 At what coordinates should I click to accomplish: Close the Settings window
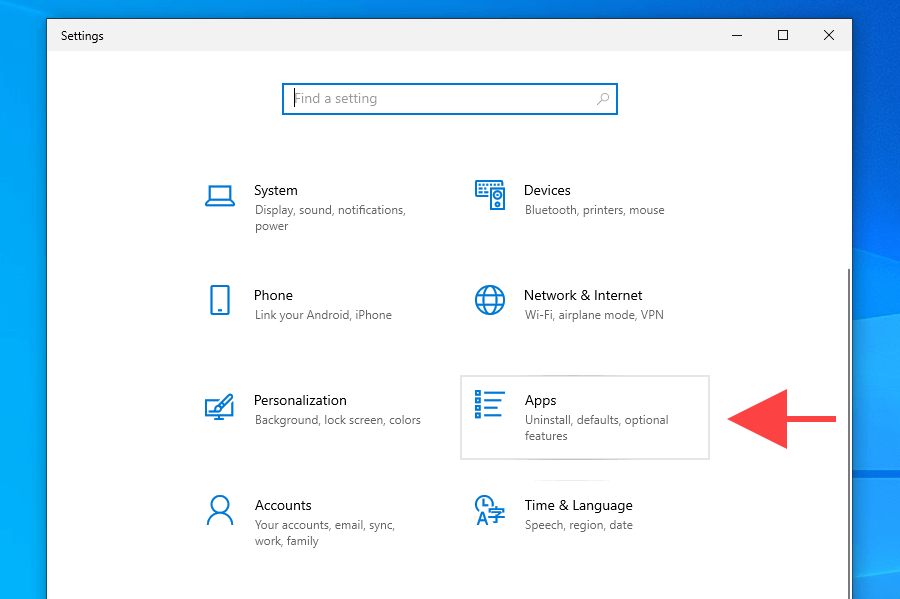point(829,35)
